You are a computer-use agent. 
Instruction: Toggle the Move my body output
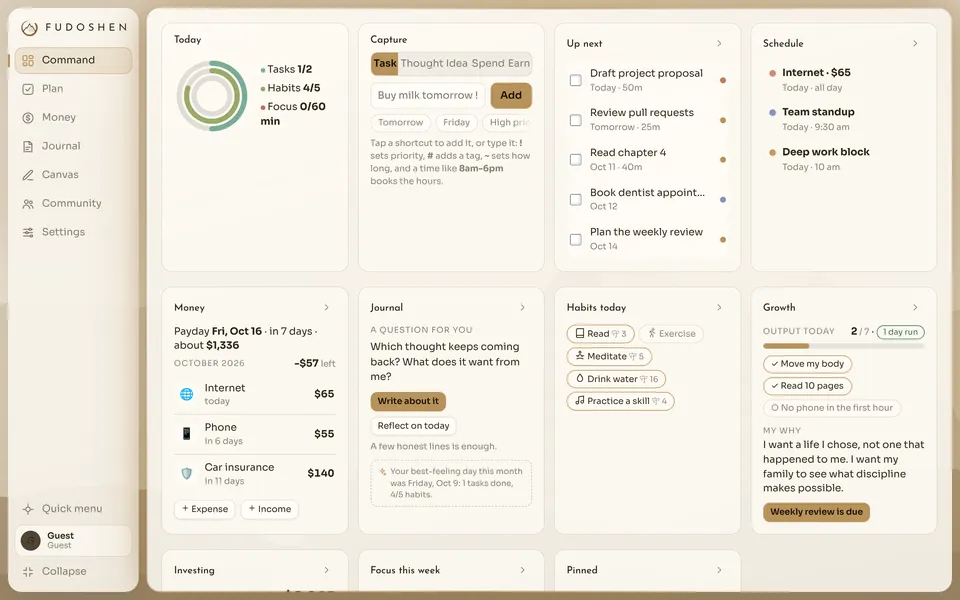coord(808,364)
